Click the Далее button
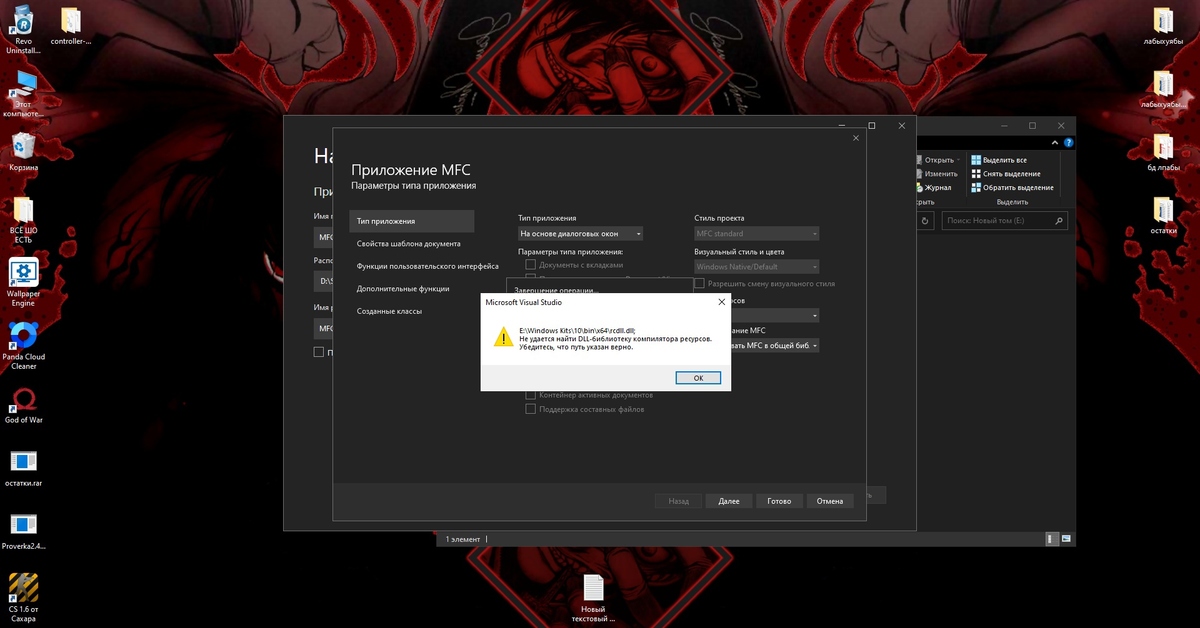This screenshot has height=628, width=1200. (729, 501)
